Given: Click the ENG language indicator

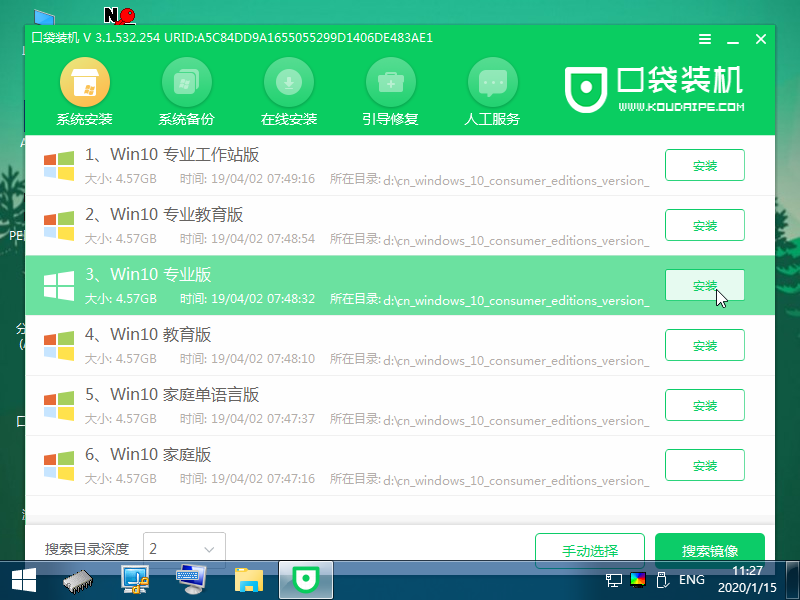Looking at the screenshot, I should click(x=691, y=580).
